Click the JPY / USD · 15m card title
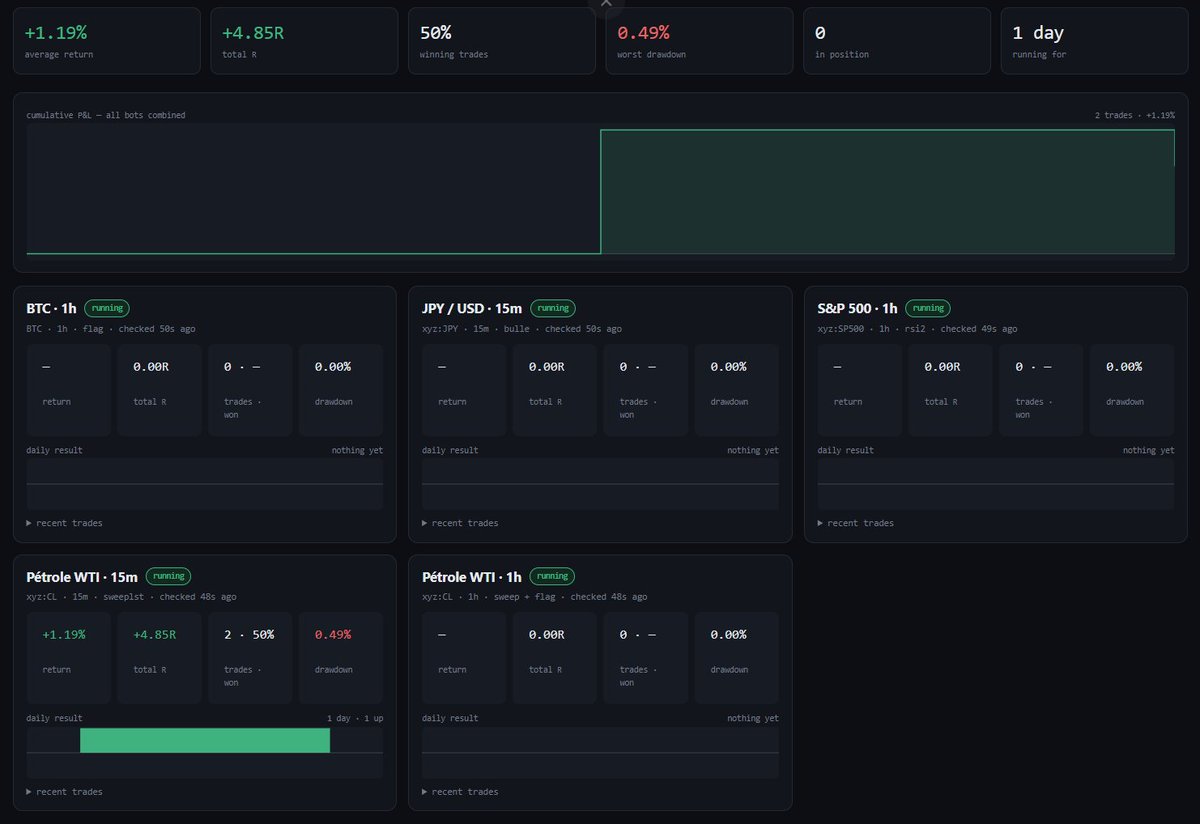This screenshot has width=1200, height=824. click(472, 308)
